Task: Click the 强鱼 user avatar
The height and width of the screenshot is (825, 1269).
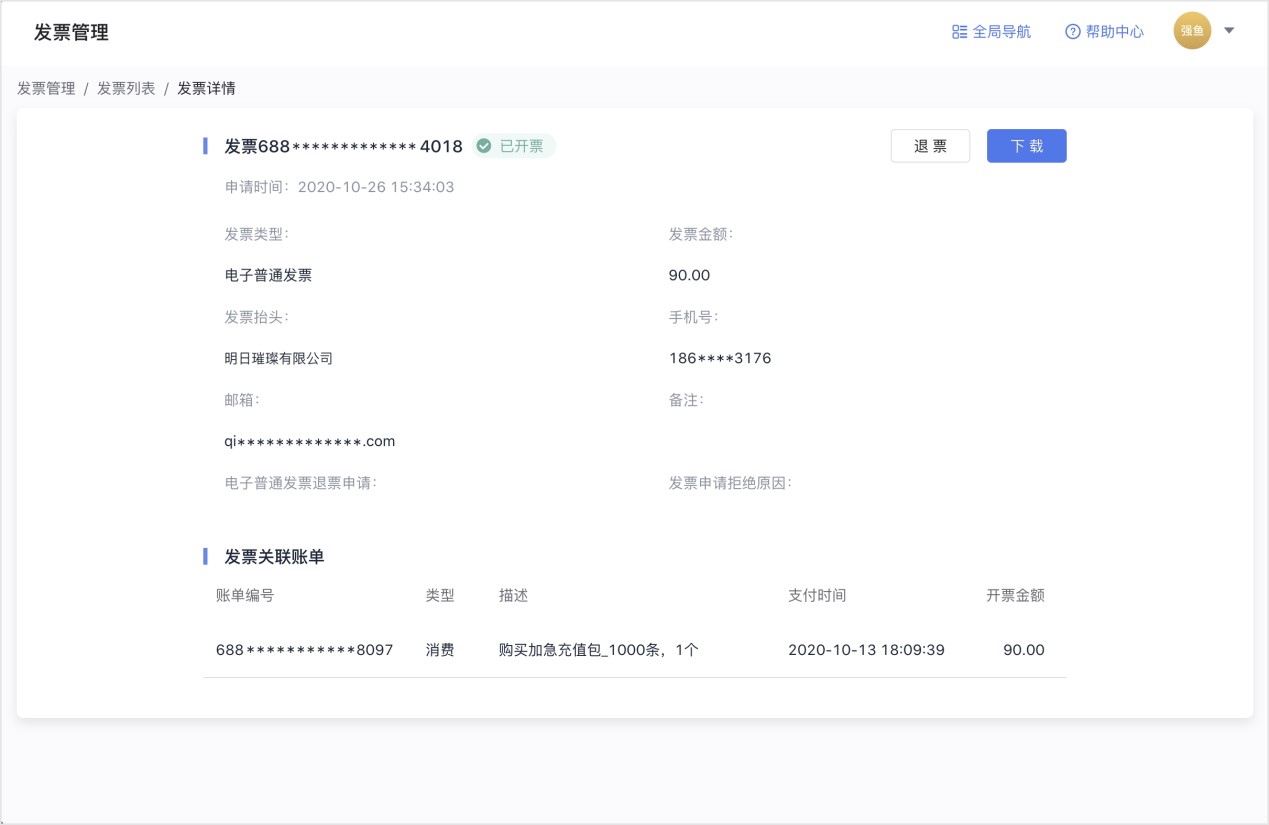Action: pyautogui.click(x=1192, y=31)
